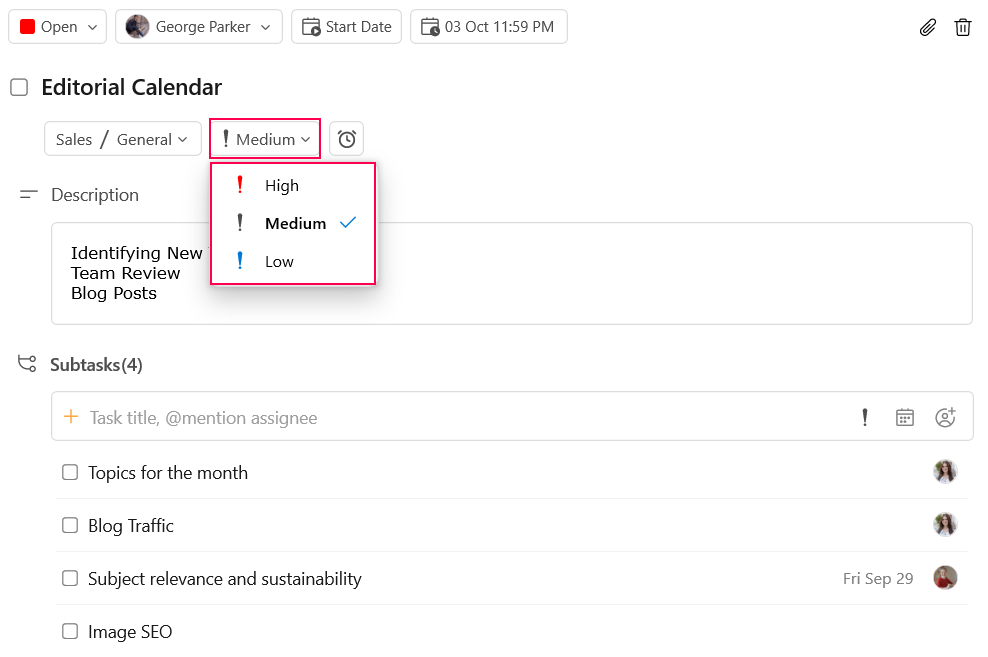Viewport: 988px width, 657px height.
Task: Expand the George Parker assignee dropdown
Action: pyautogui.click(x=198, y=26)
